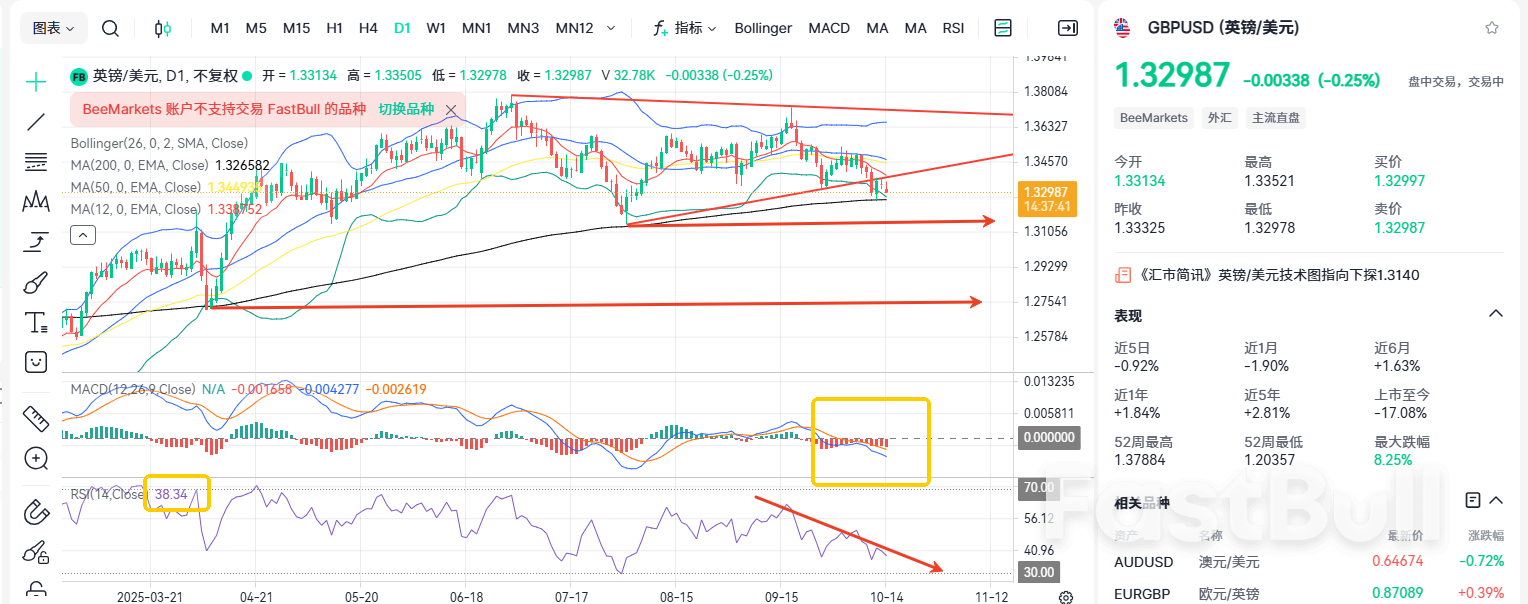1528x604 pixels.
Task: Add the MACD indicator from the top bar
Action: [x=829, y=28]
